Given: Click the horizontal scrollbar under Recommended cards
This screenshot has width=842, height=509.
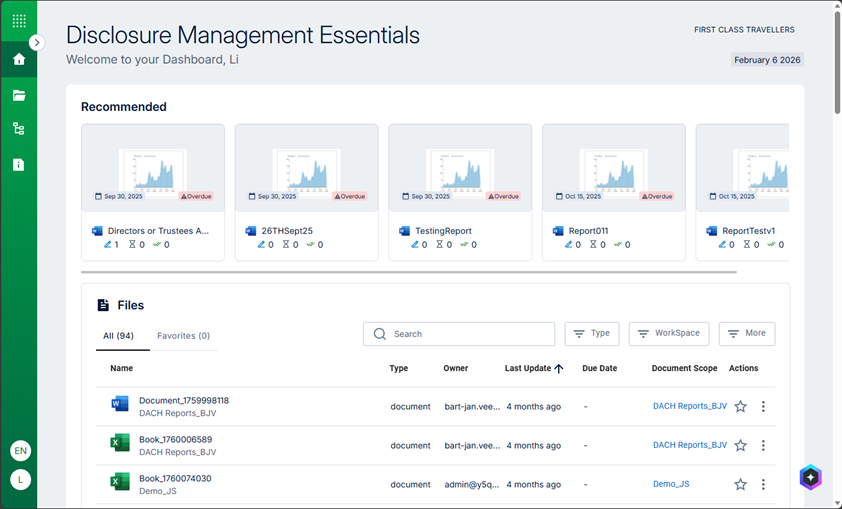Looking at the screenshot, I should pyautogui.click(x=409, y=272).
